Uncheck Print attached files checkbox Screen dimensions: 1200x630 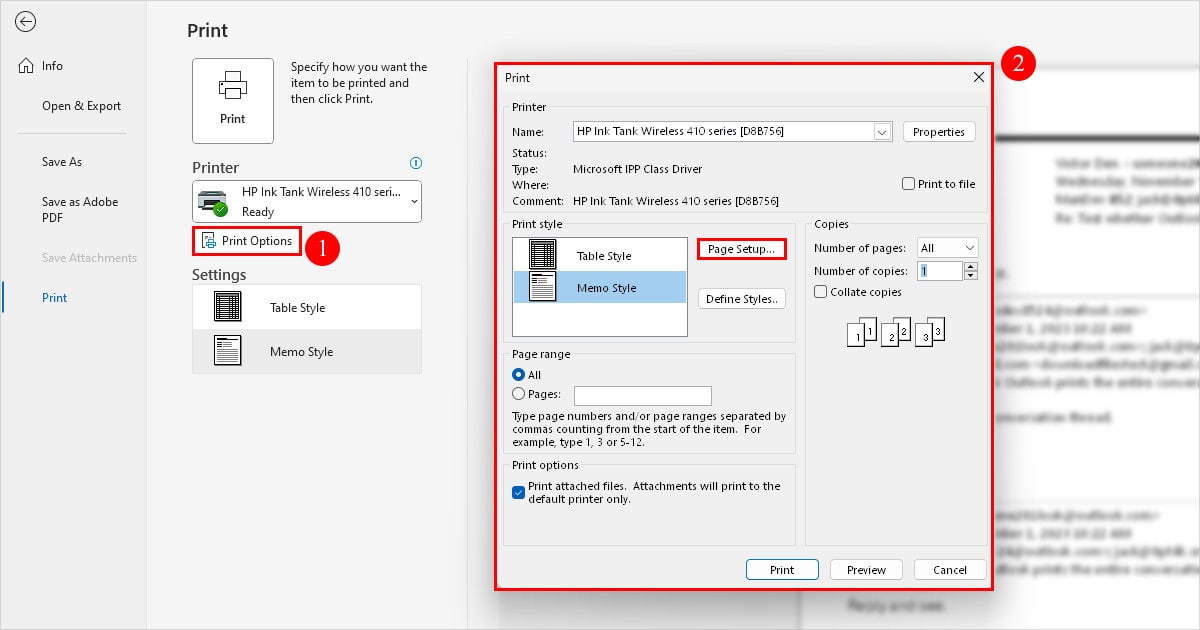[x=518, y=492]
